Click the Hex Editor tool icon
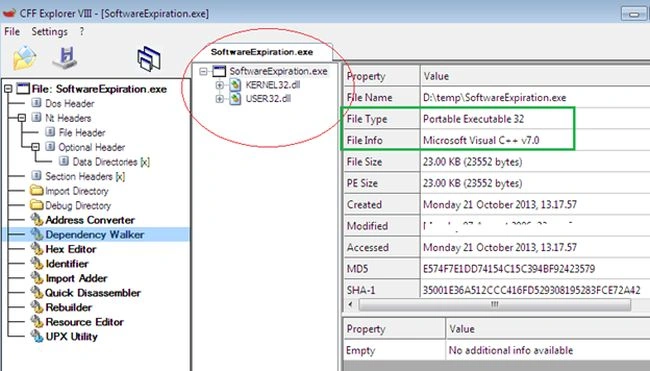The image size is (650, 371). (x=36, y=249)
